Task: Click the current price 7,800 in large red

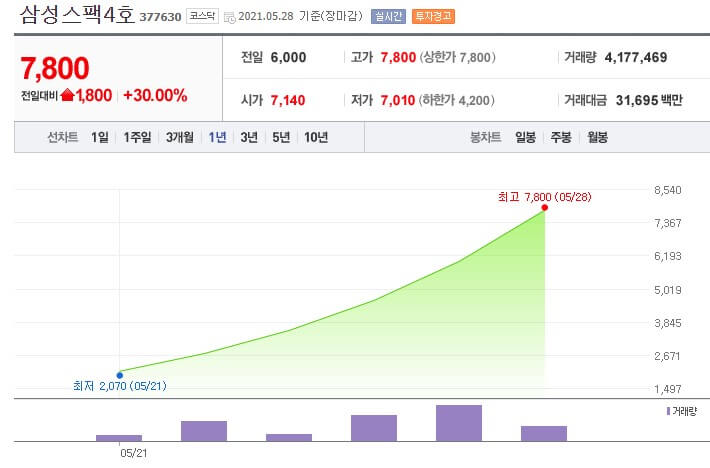Action: (x=55, y=68)
